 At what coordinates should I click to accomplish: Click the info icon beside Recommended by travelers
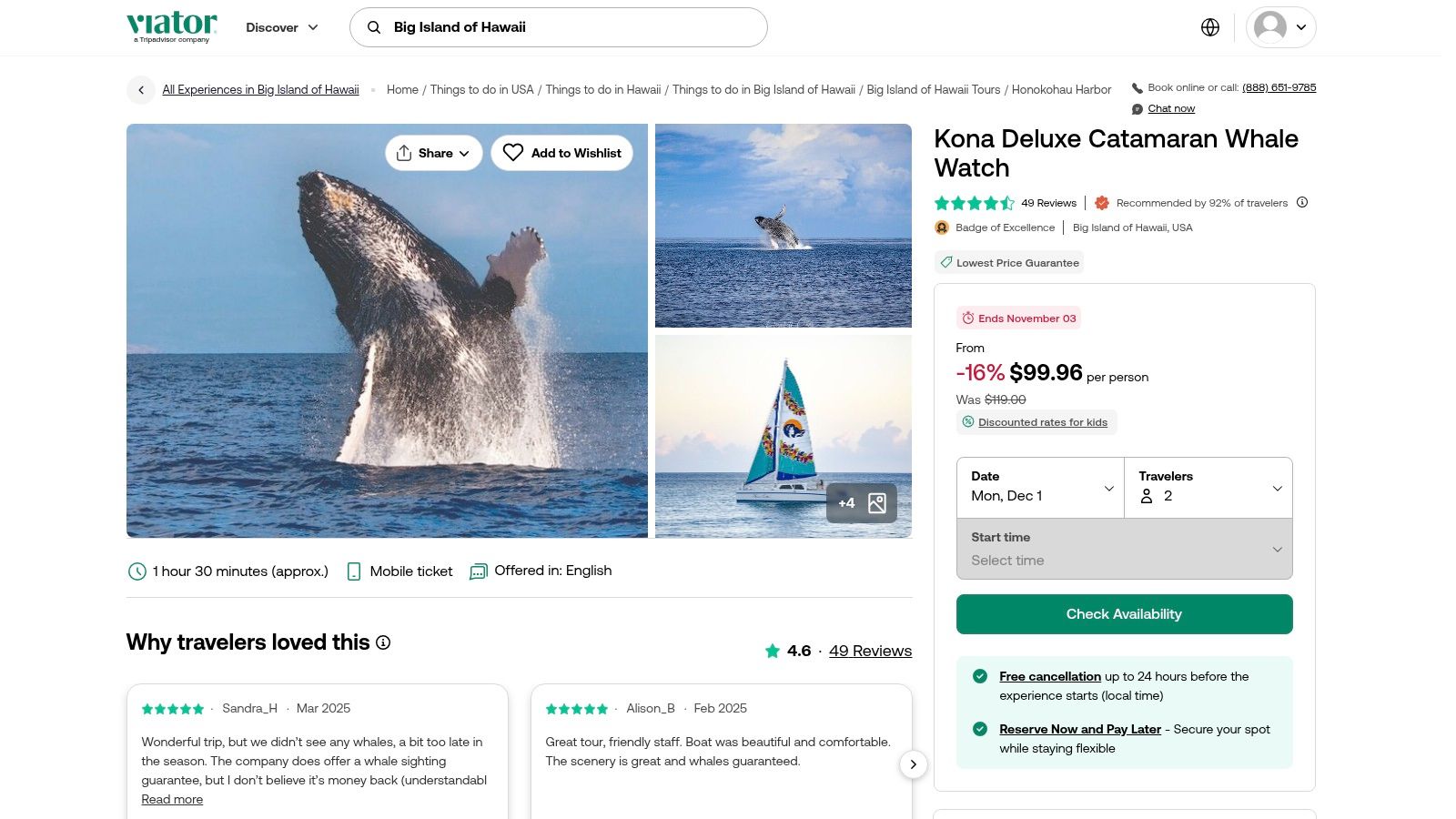tap(1302, 202)
